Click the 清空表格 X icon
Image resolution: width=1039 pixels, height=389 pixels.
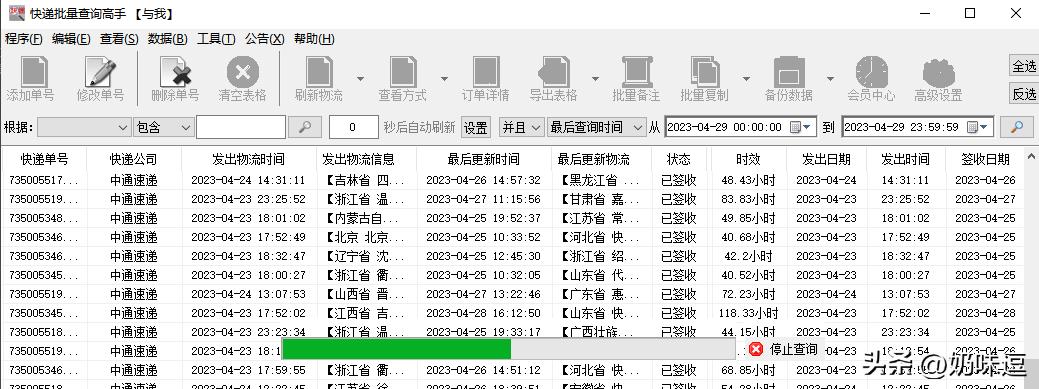[x=243, y=72]
